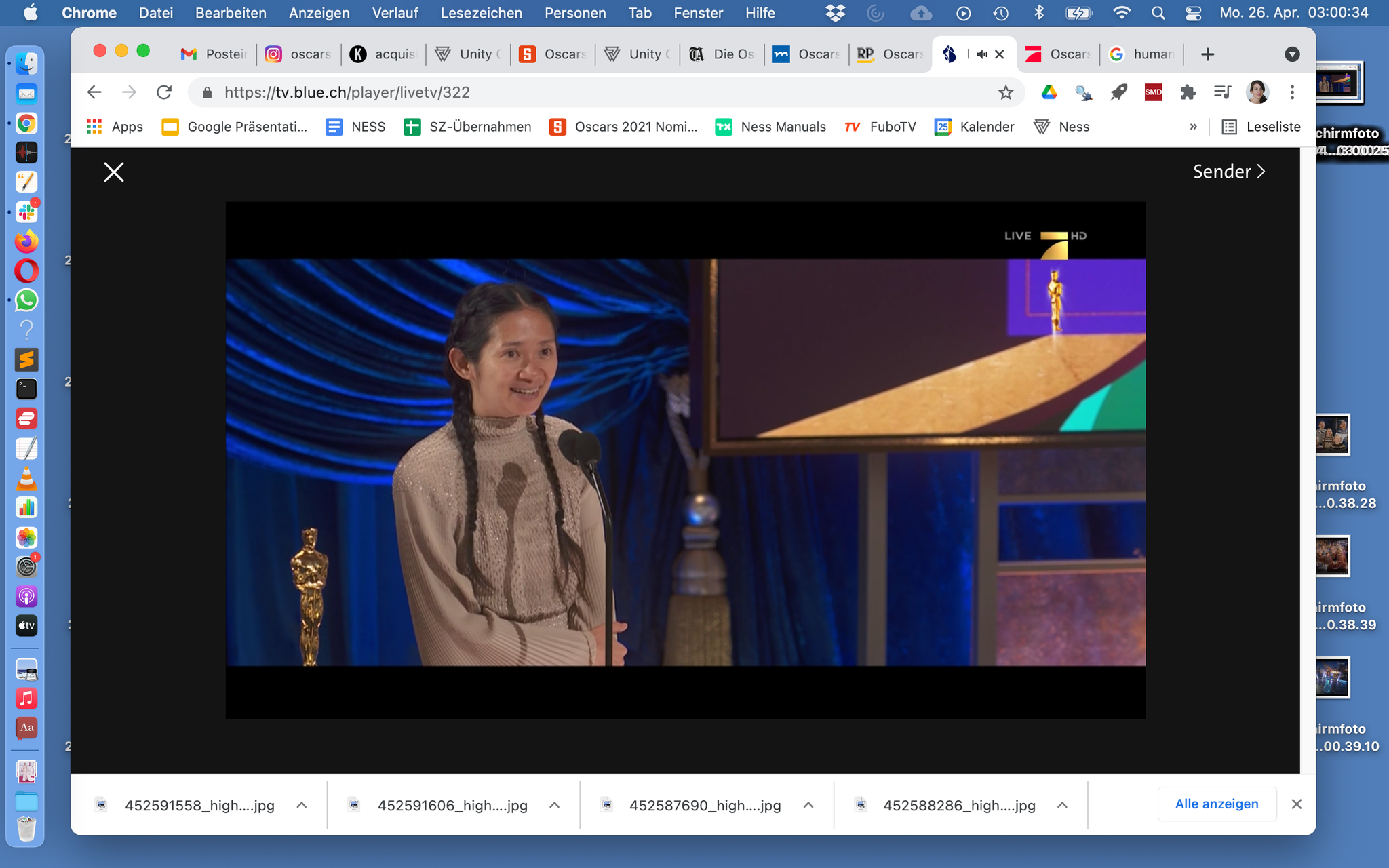Open the Extensions puzzle icon
1389x868 pixels.
(x=1188, y=92)
